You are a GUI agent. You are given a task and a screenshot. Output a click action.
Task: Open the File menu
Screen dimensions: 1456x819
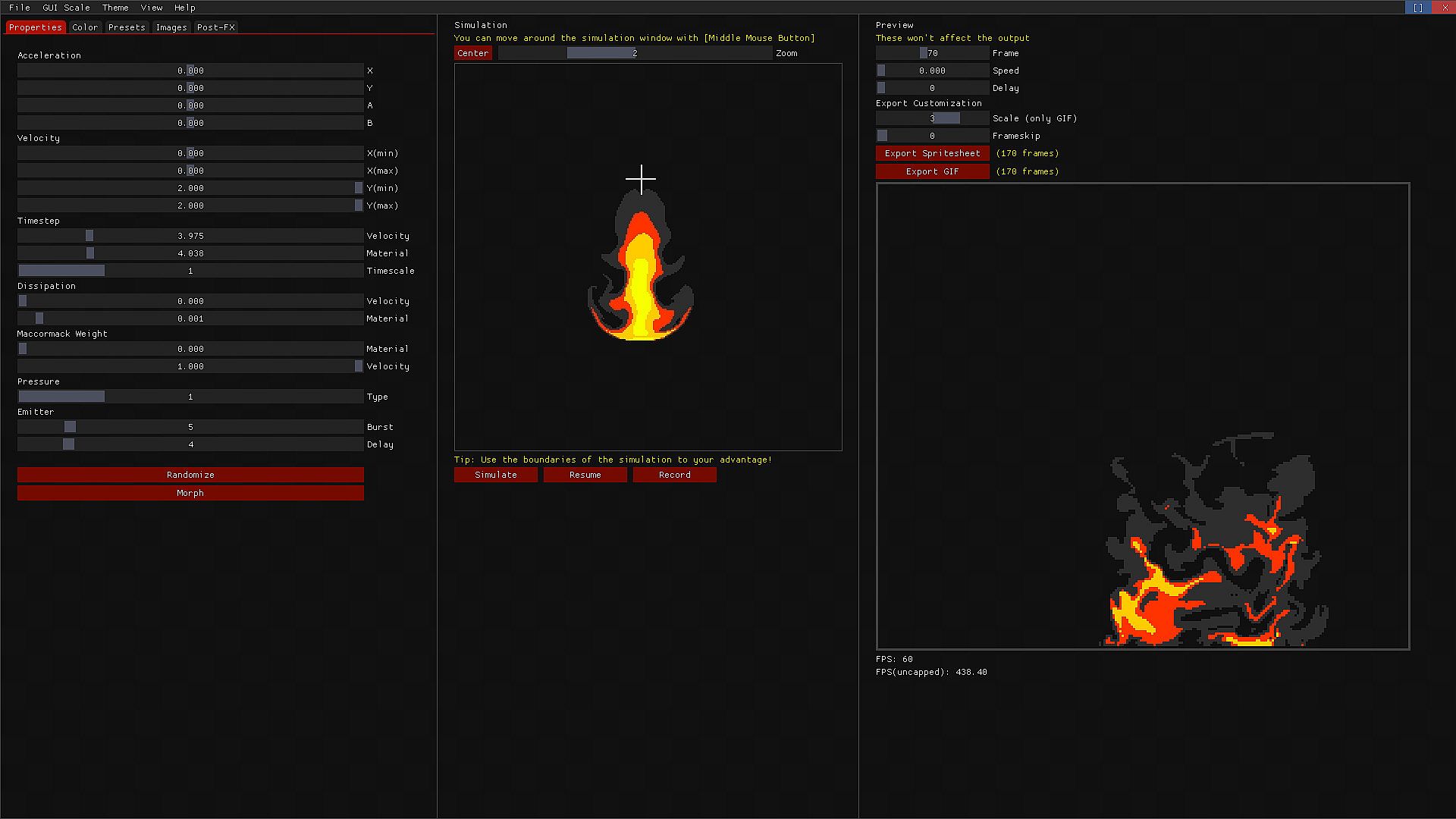tap(20, 8)
